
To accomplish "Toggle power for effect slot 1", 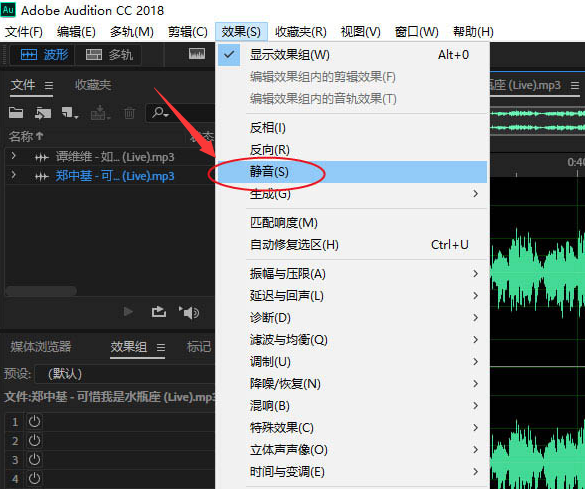I will (x=34, y=421).
